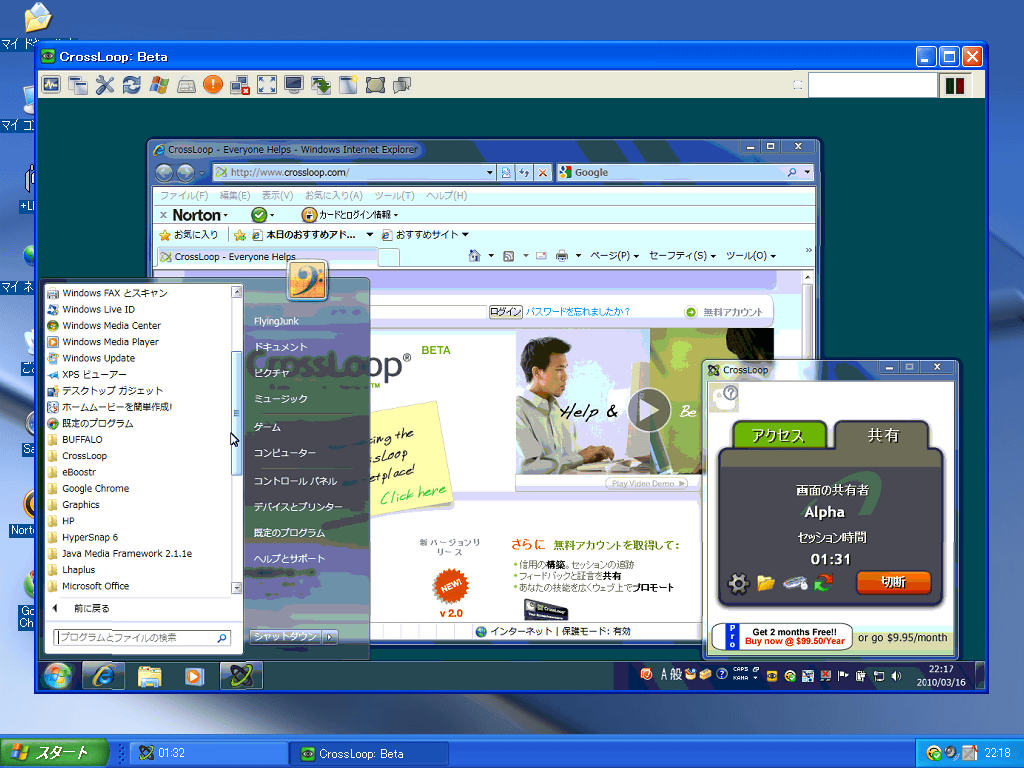Click the chat bubbles icon in CrossLoop Beta toolbar

[x=402, y=85]
